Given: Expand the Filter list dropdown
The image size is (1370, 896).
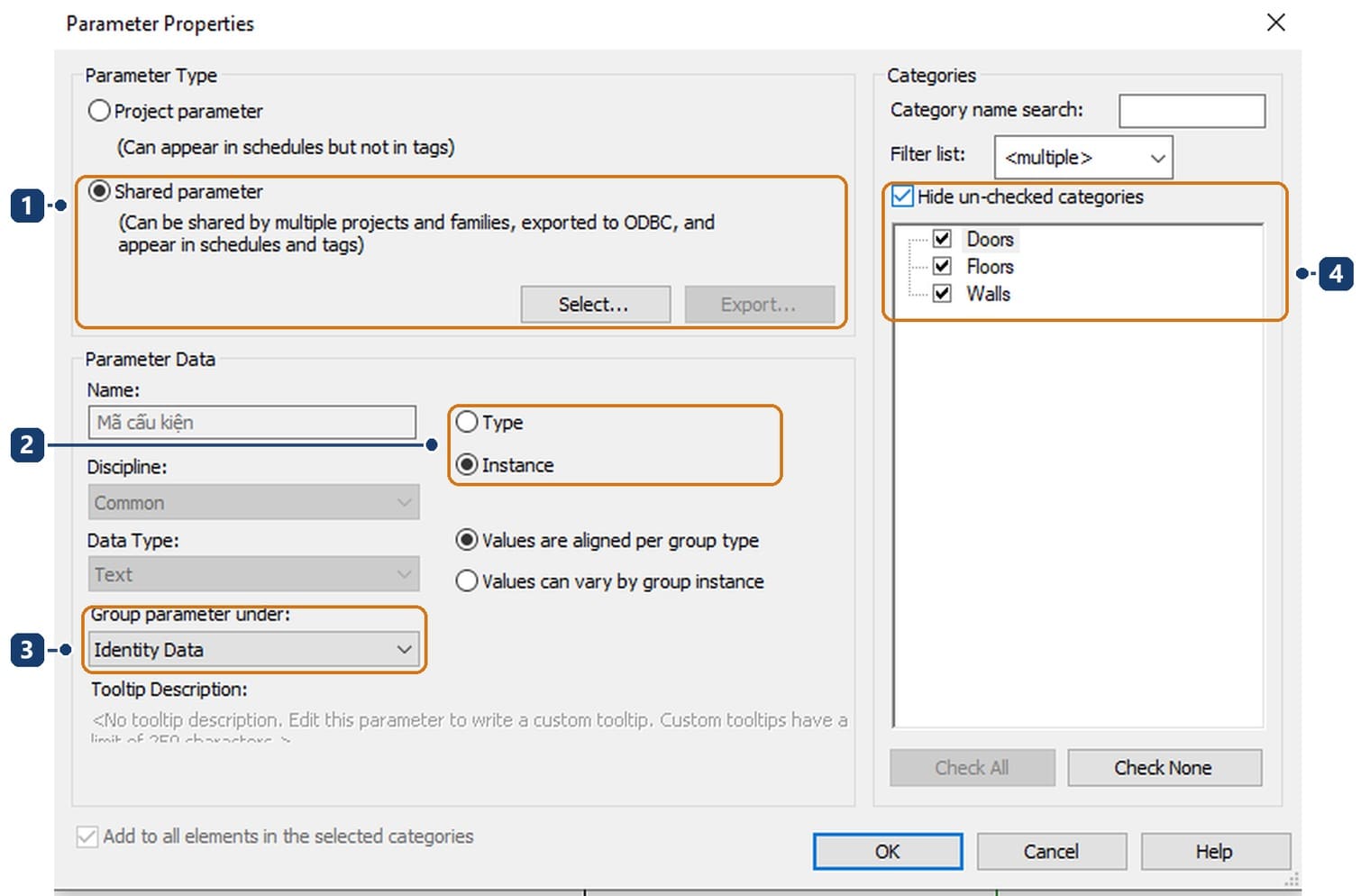Looking at the screenshot, I should (x=1083, y=158).
